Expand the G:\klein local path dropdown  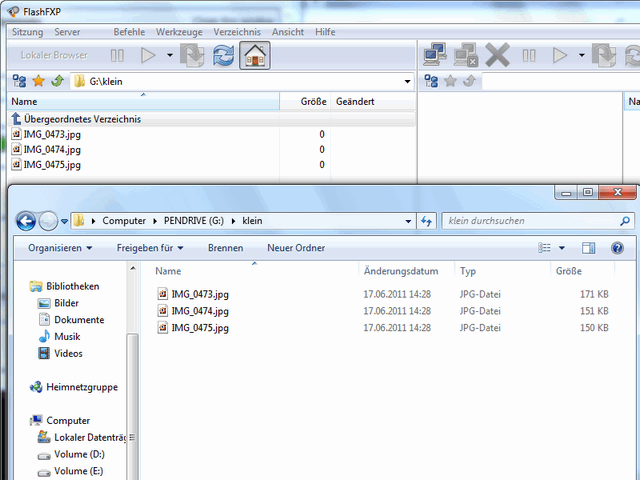coord(407,81)
